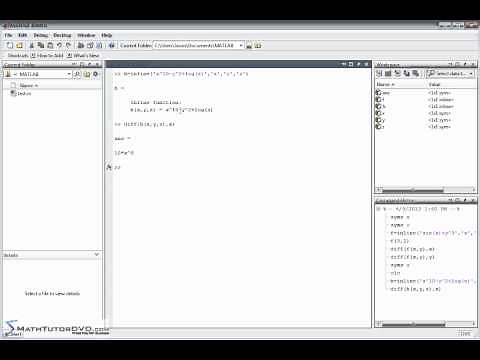Image resolution: width=480 pixels, height=360 pixels.
Task: Click the Paste toolbar icon
Action: 50,45
